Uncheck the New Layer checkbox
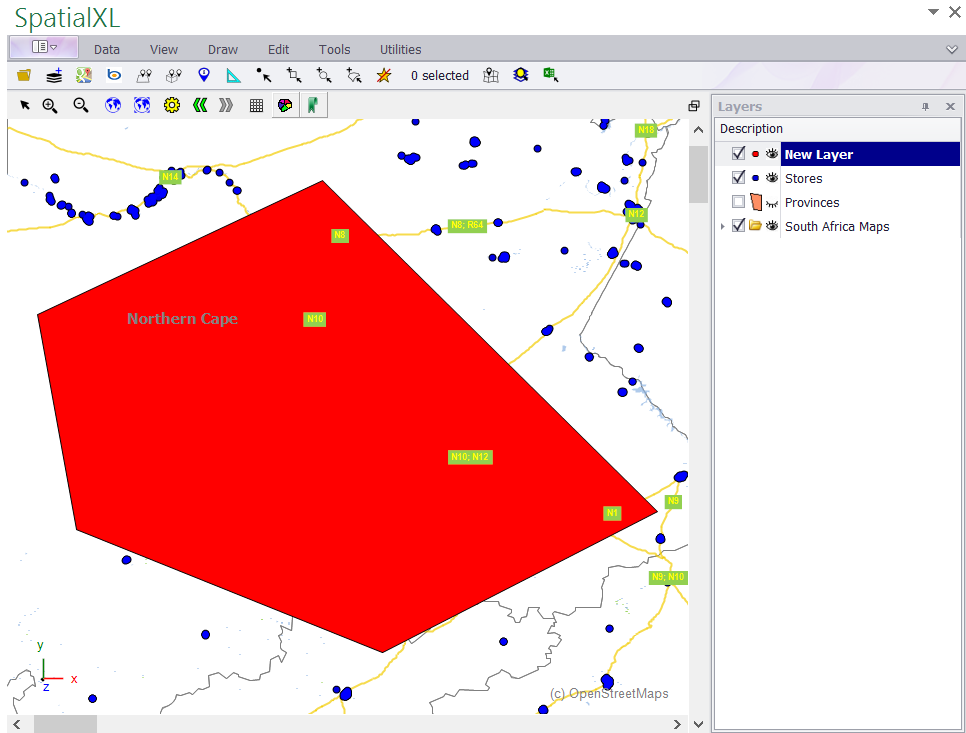The width and height of the screenshot is (966, 733). tap(739, 154)
